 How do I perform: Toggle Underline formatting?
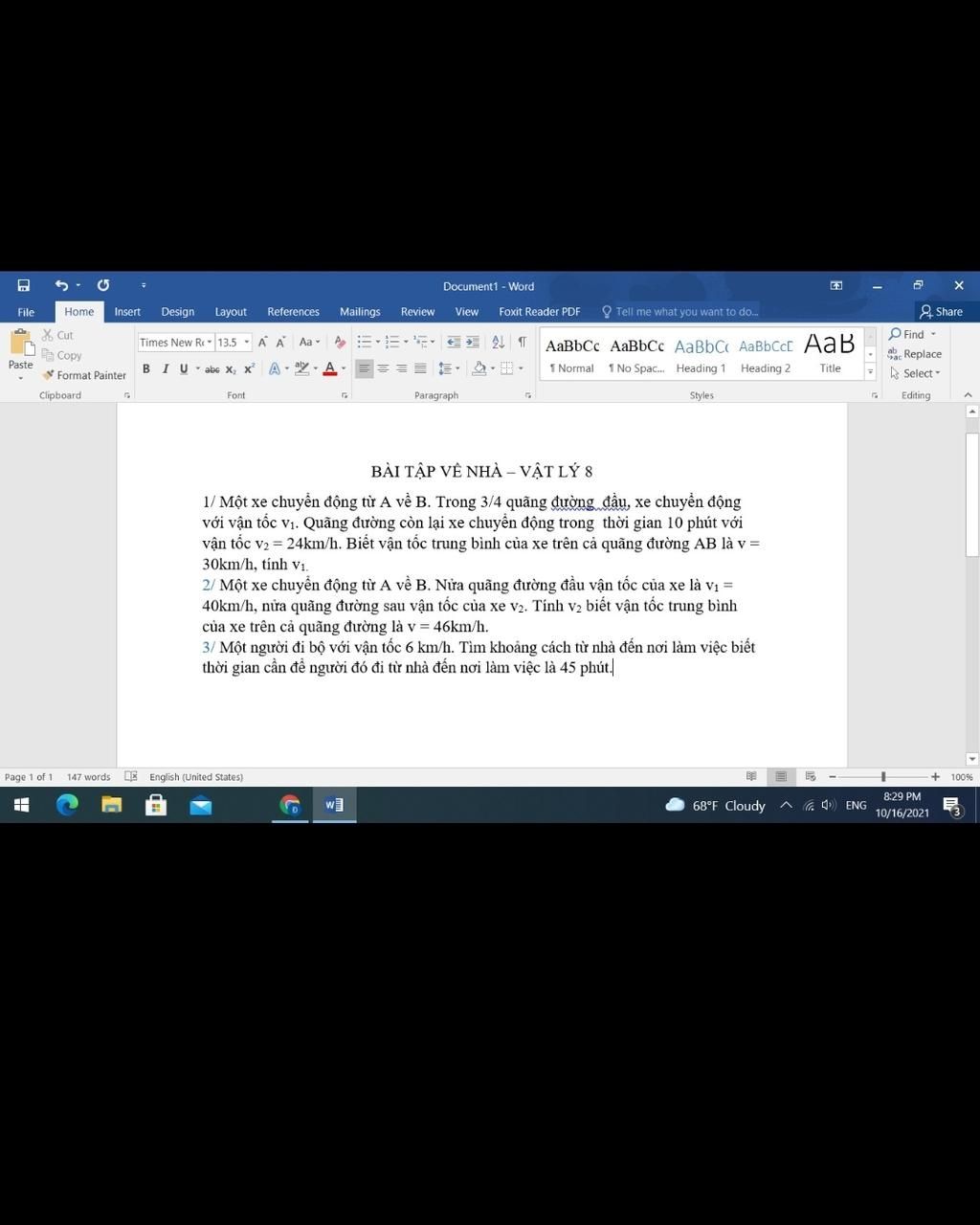(184, 368)
